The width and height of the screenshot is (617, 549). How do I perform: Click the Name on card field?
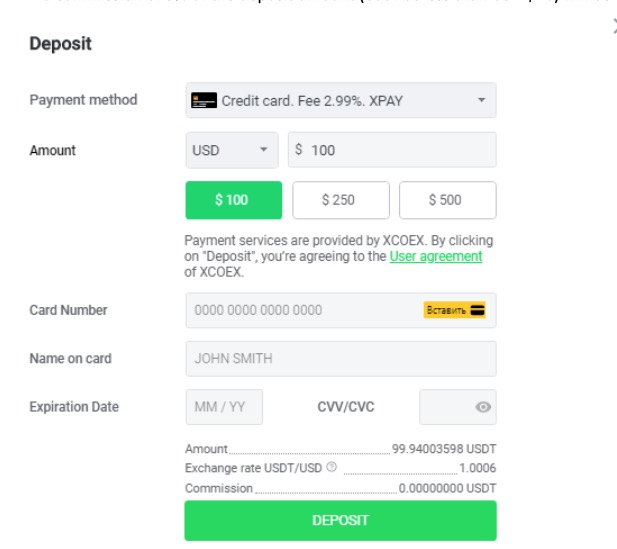[341, 359]
